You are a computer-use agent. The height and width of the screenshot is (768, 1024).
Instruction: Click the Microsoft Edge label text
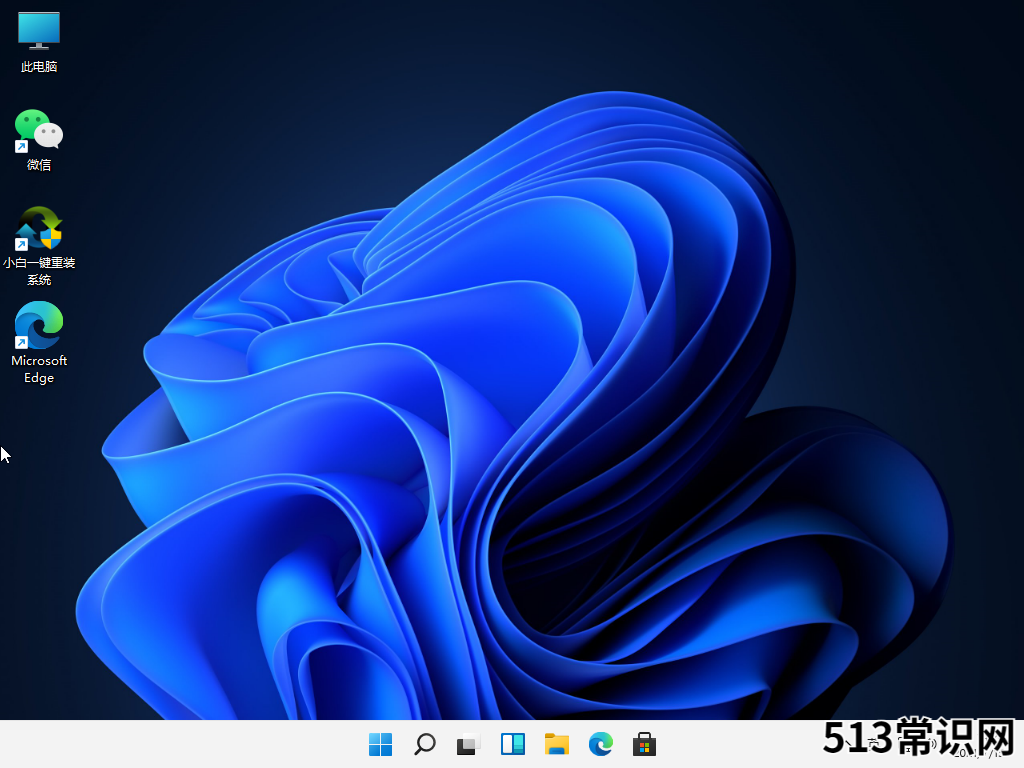click(x=39, y=369)
